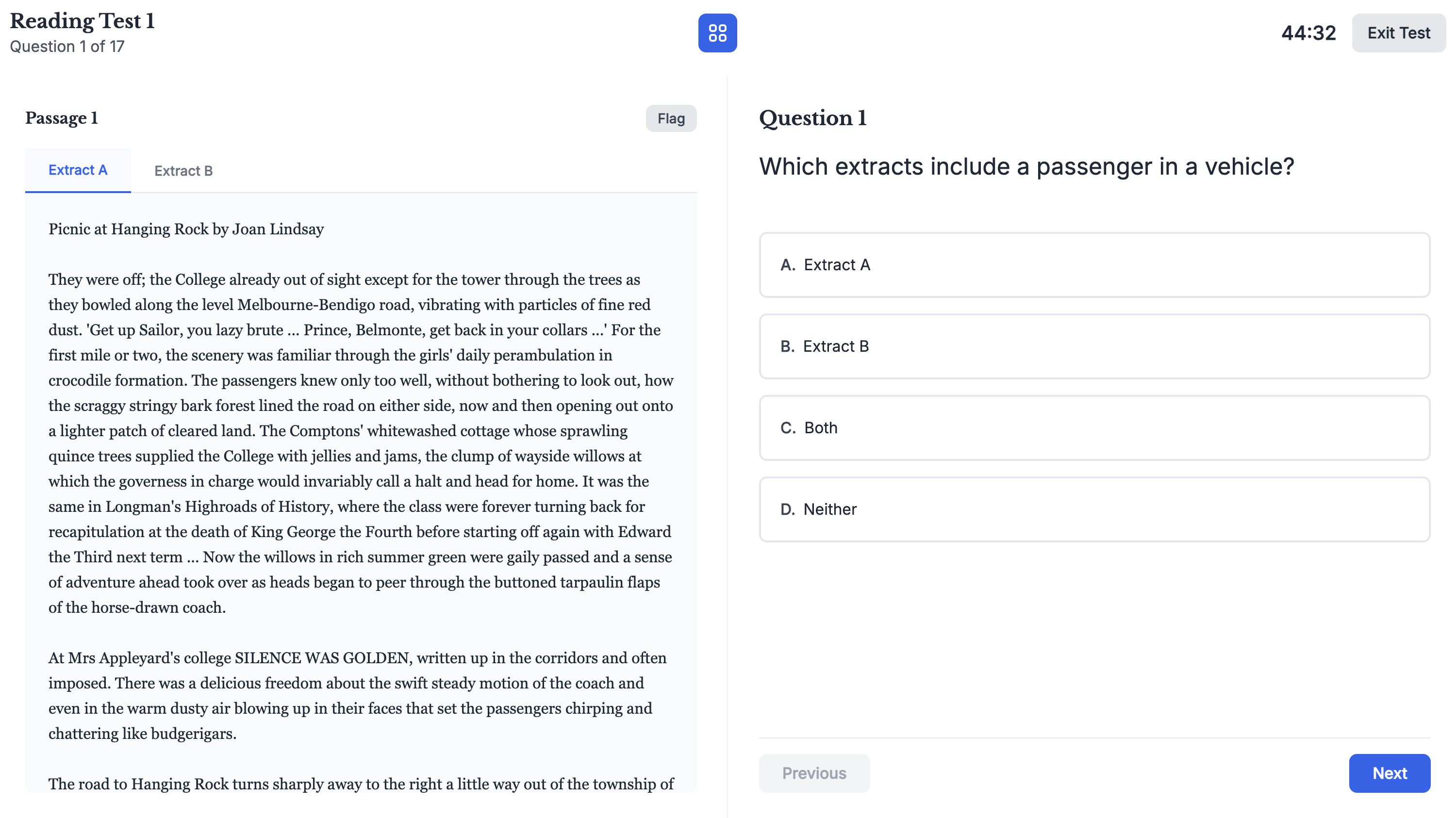Flag Passage 1 for review
Screen dimensions: 1456x818
(670, 118)
